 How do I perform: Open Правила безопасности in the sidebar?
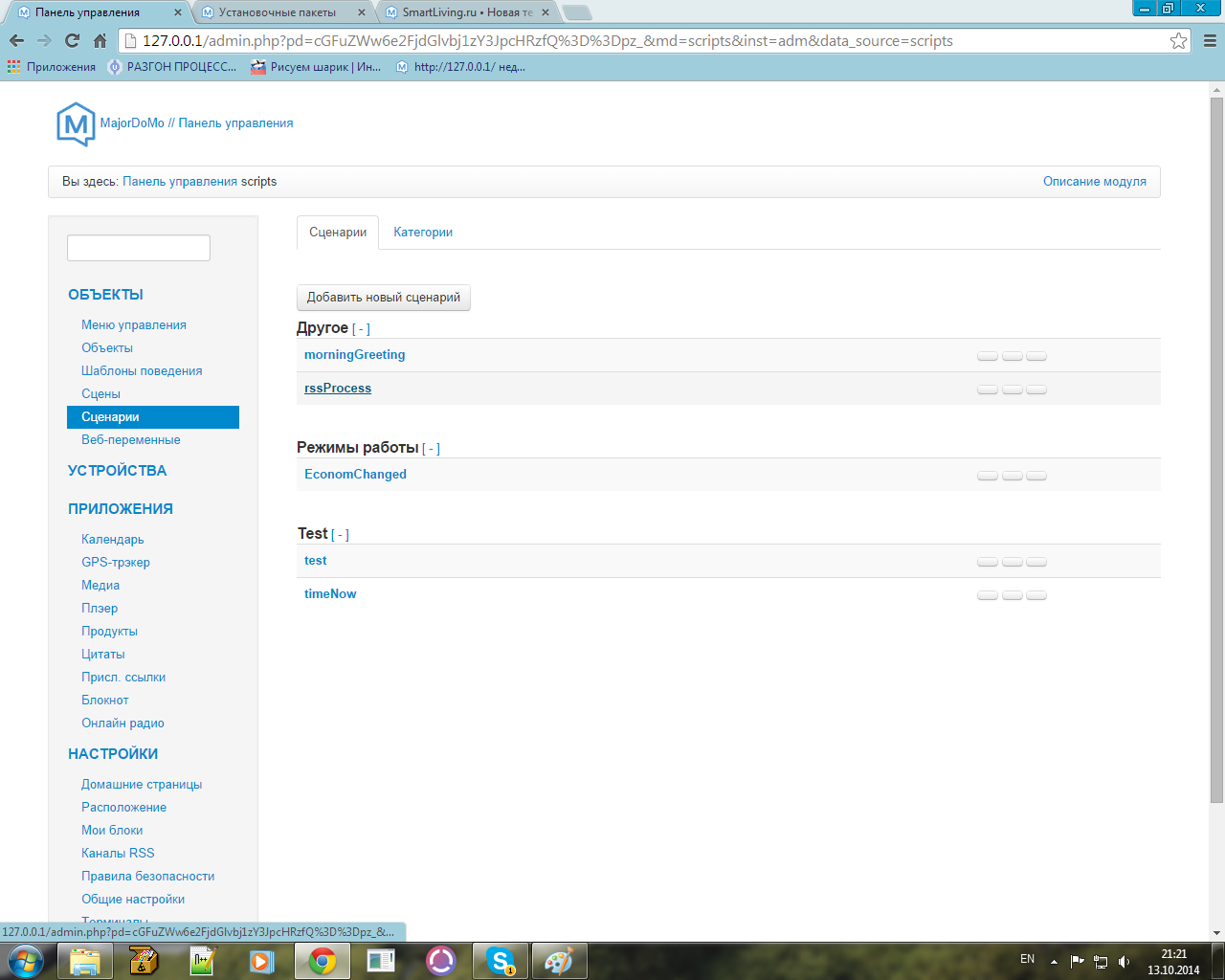coord(147,877)
